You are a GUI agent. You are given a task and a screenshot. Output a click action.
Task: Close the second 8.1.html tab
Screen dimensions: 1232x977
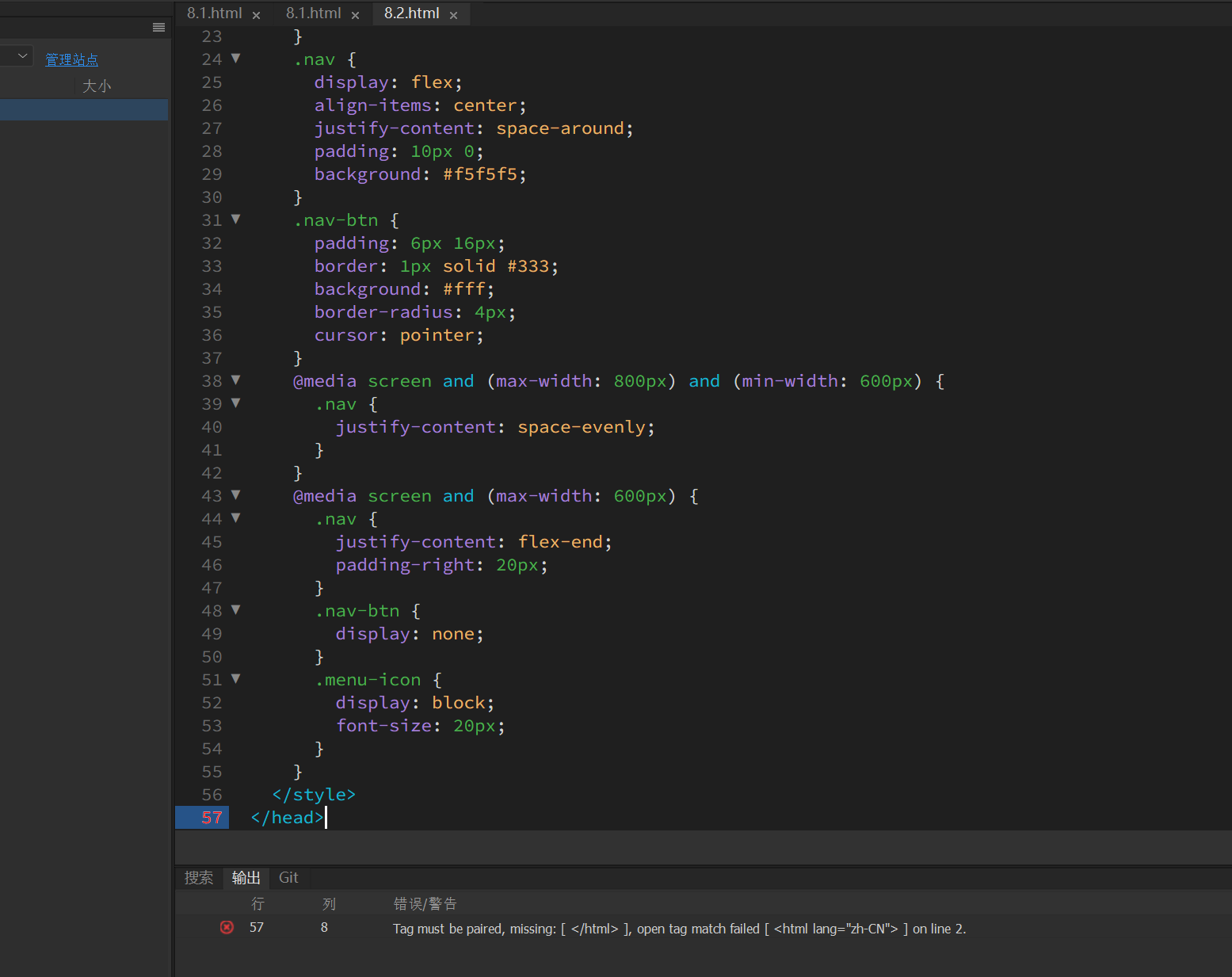pyautogui.click(x=355, y=15)
